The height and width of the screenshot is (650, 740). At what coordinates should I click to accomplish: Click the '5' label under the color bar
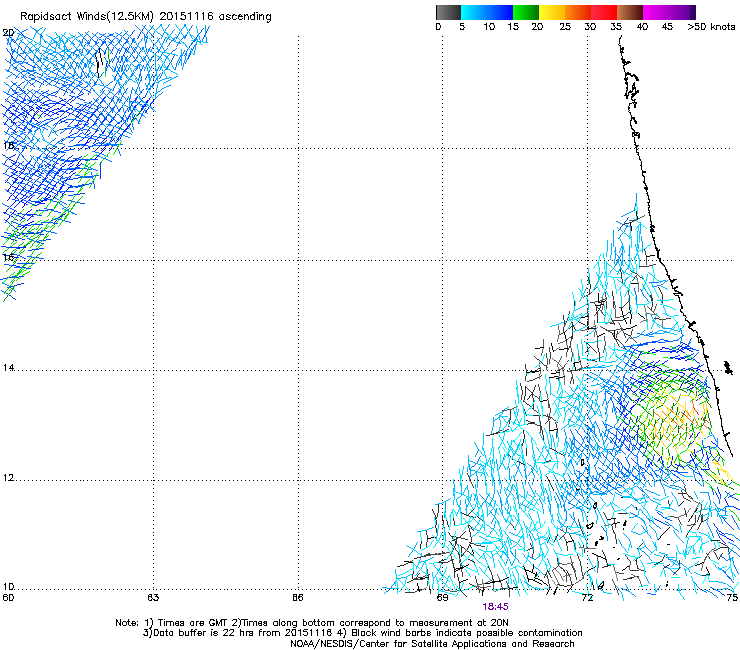pyautogui.click(x=462, y=27)
